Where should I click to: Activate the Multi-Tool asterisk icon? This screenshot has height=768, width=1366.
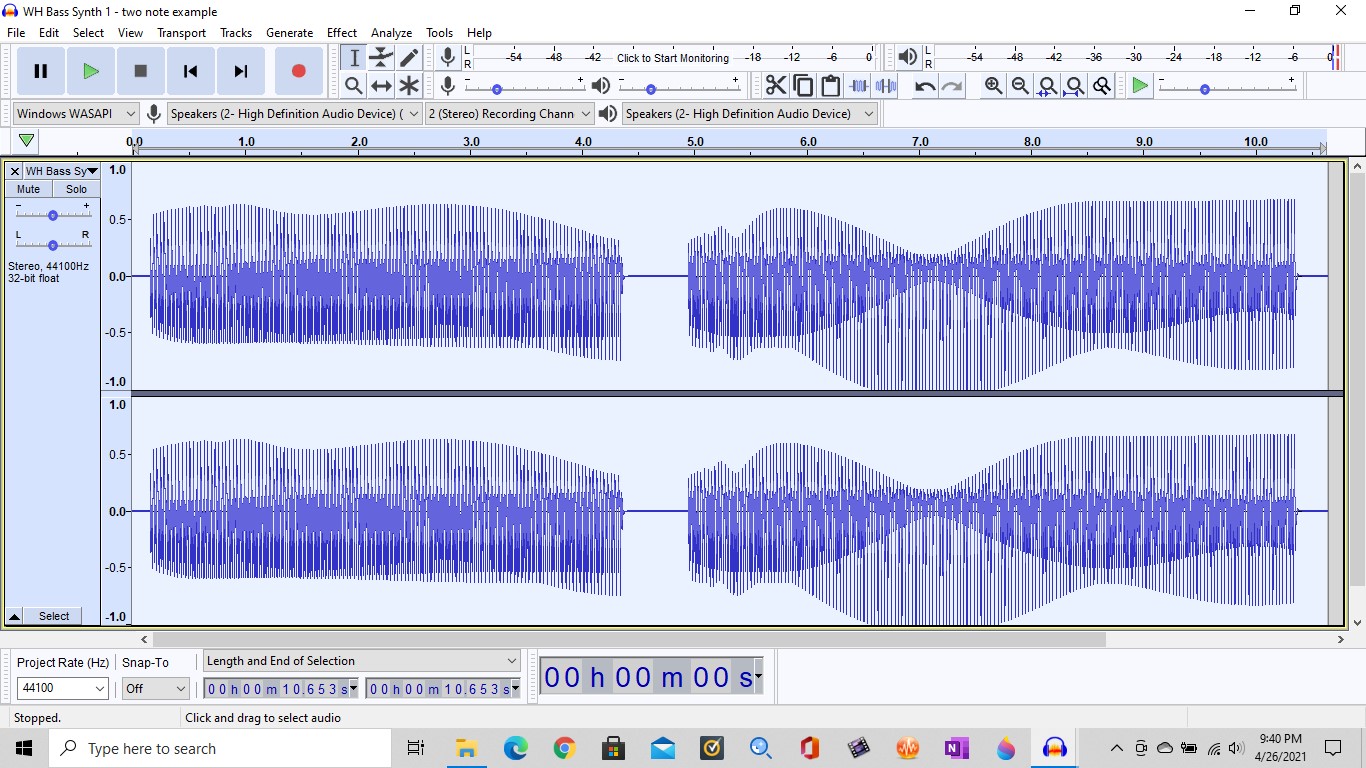pyautogui.click(x=409, y=86)
